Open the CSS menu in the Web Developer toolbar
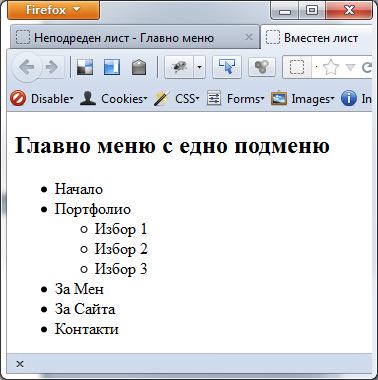 pos(177,99)
